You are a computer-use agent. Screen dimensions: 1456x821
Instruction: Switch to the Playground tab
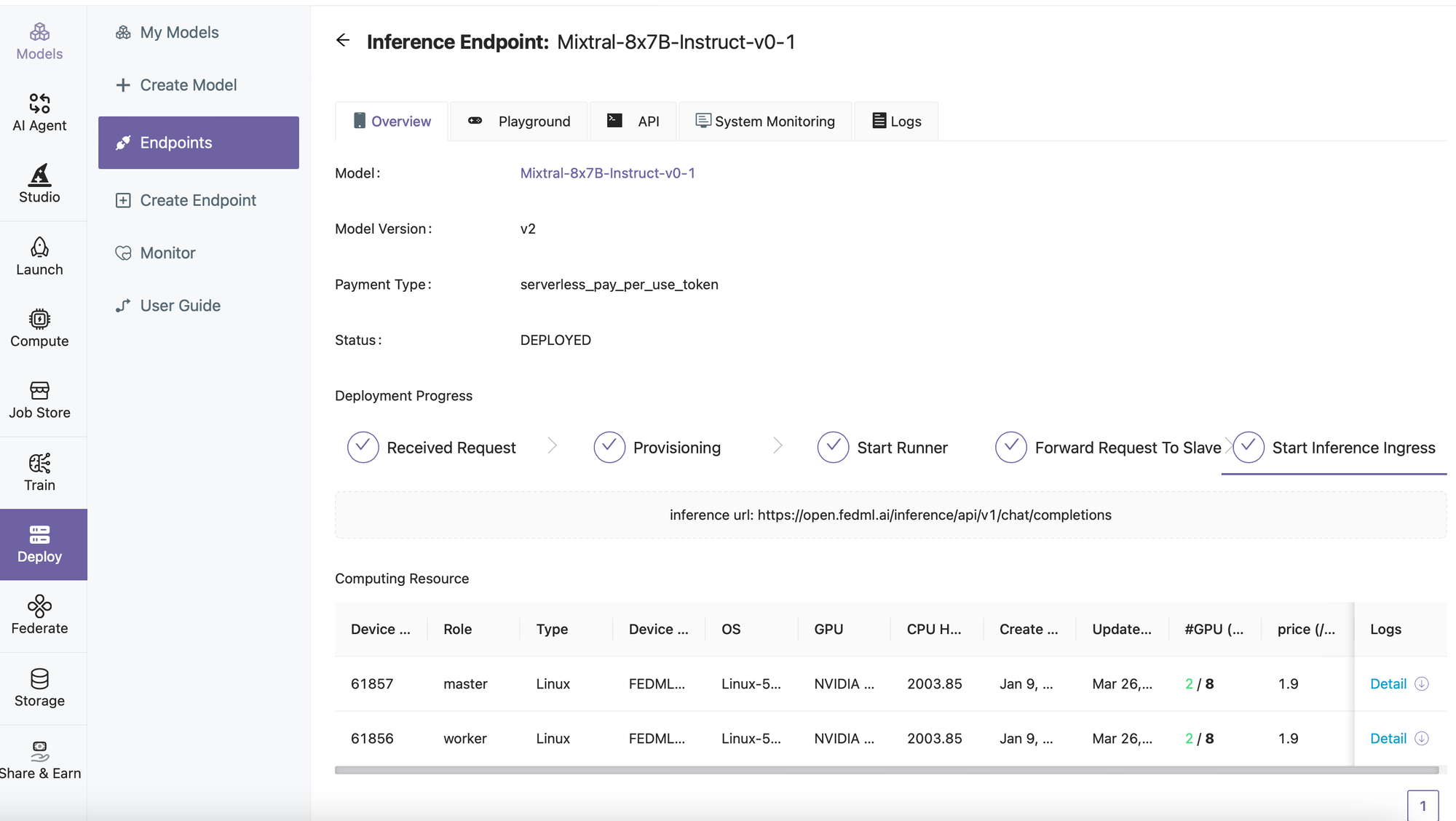pos(519,122)
